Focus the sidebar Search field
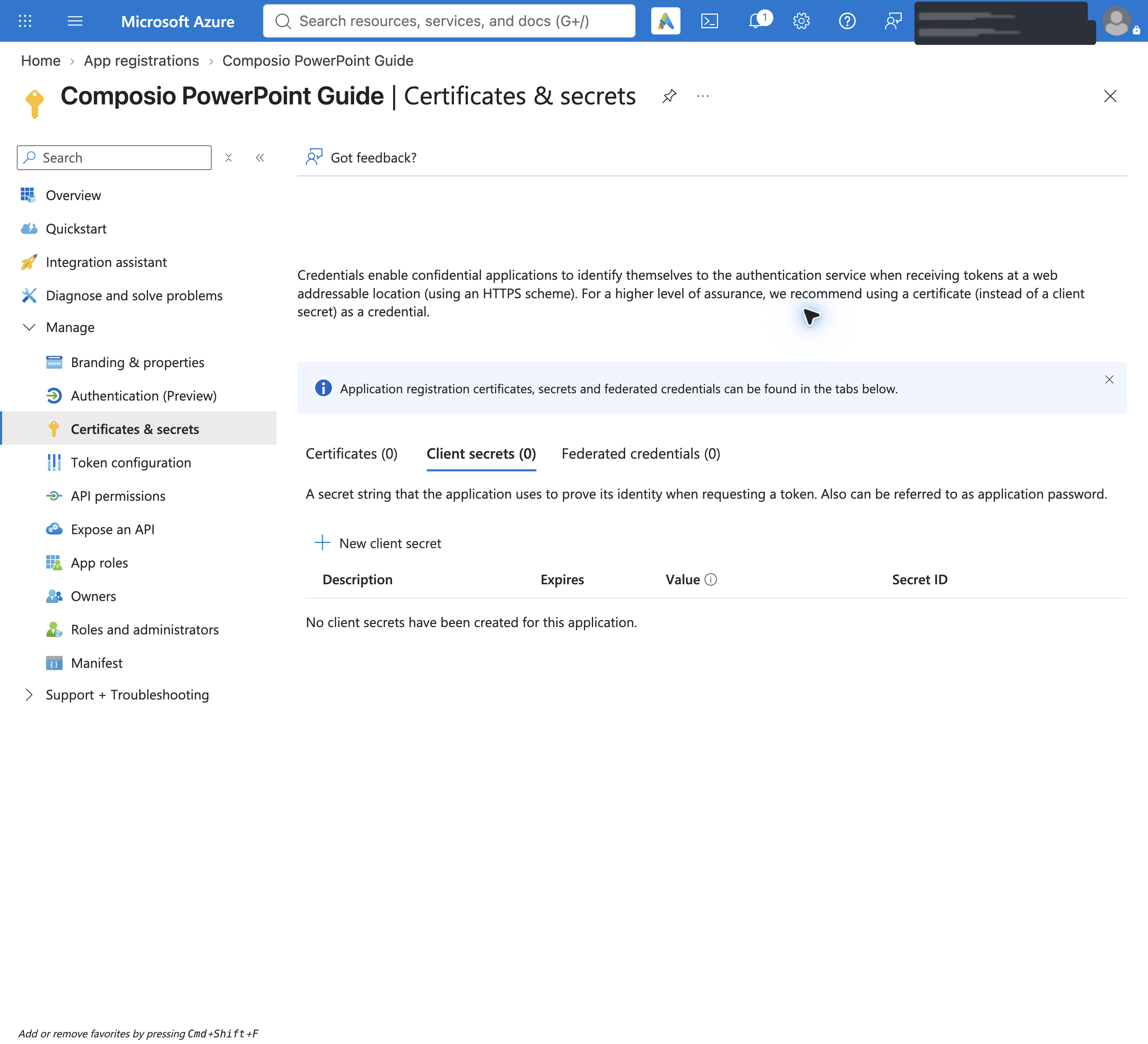The width and height of the screenshot is (1148, 1044). coord(114,158)
